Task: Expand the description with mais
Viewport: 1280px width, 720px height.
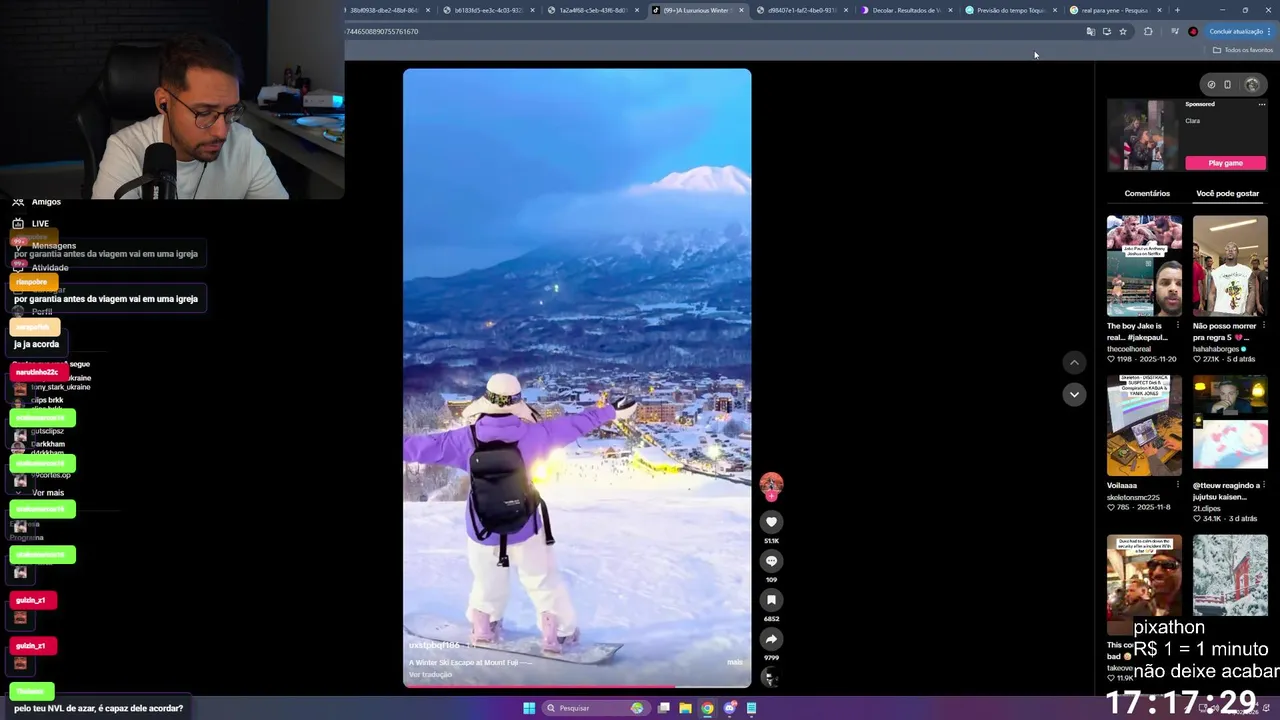Action: [x=735, y=662]
